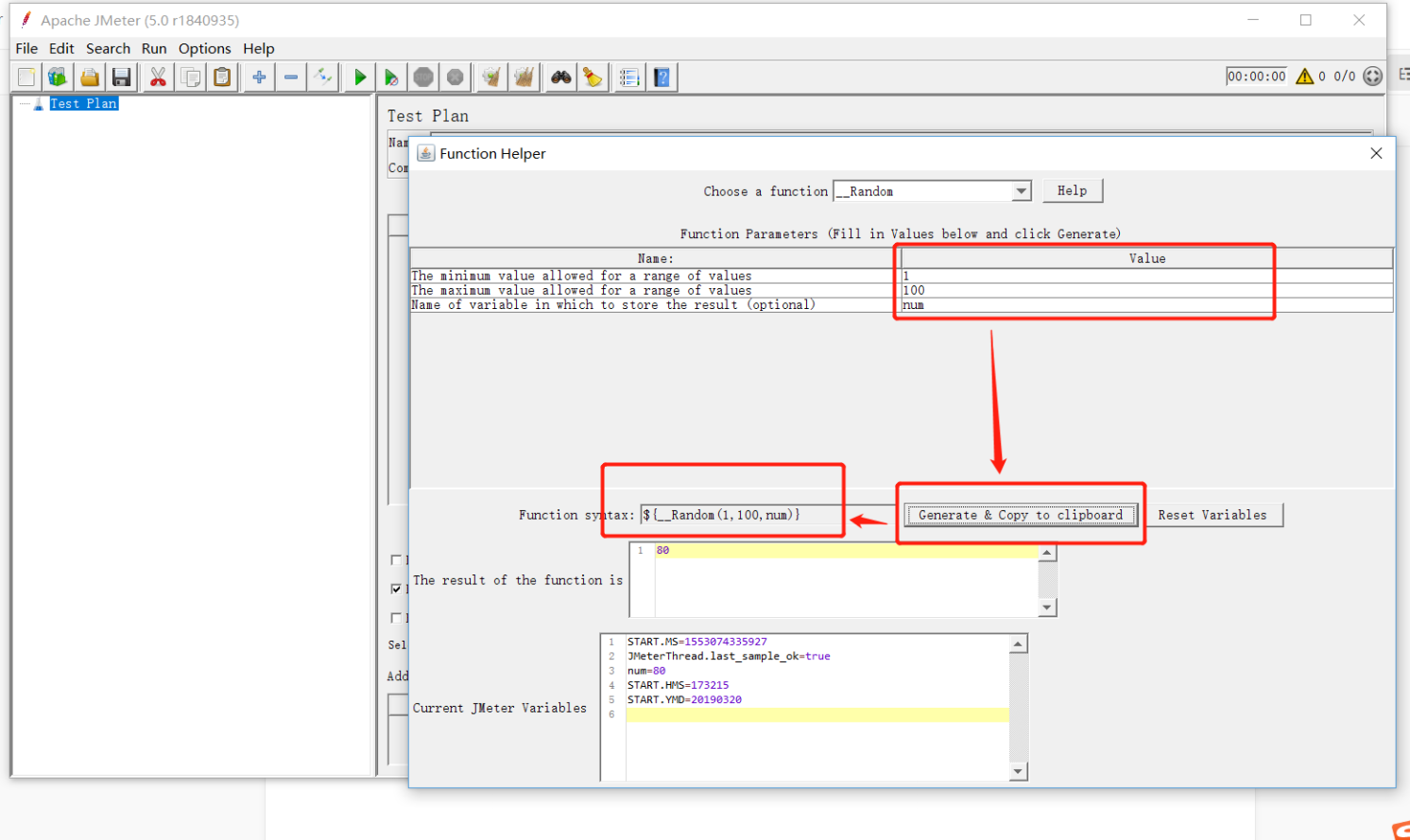Open the File menu

(x=26, y=48)
